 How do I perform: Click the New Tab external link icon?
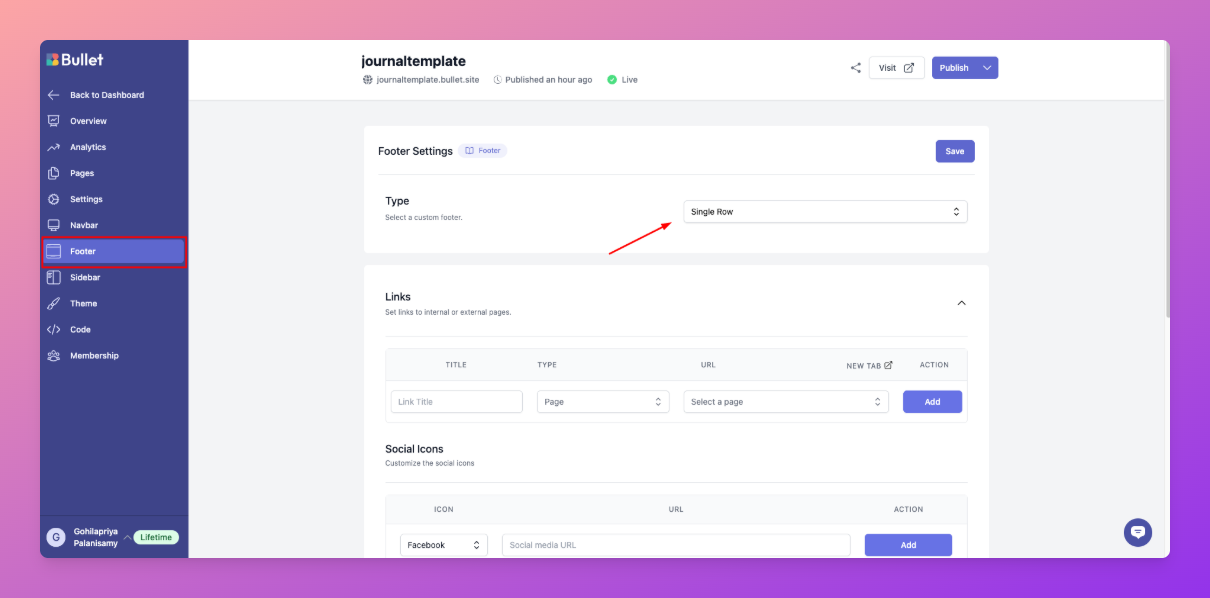pyautogui.click(x=888, y=365)
